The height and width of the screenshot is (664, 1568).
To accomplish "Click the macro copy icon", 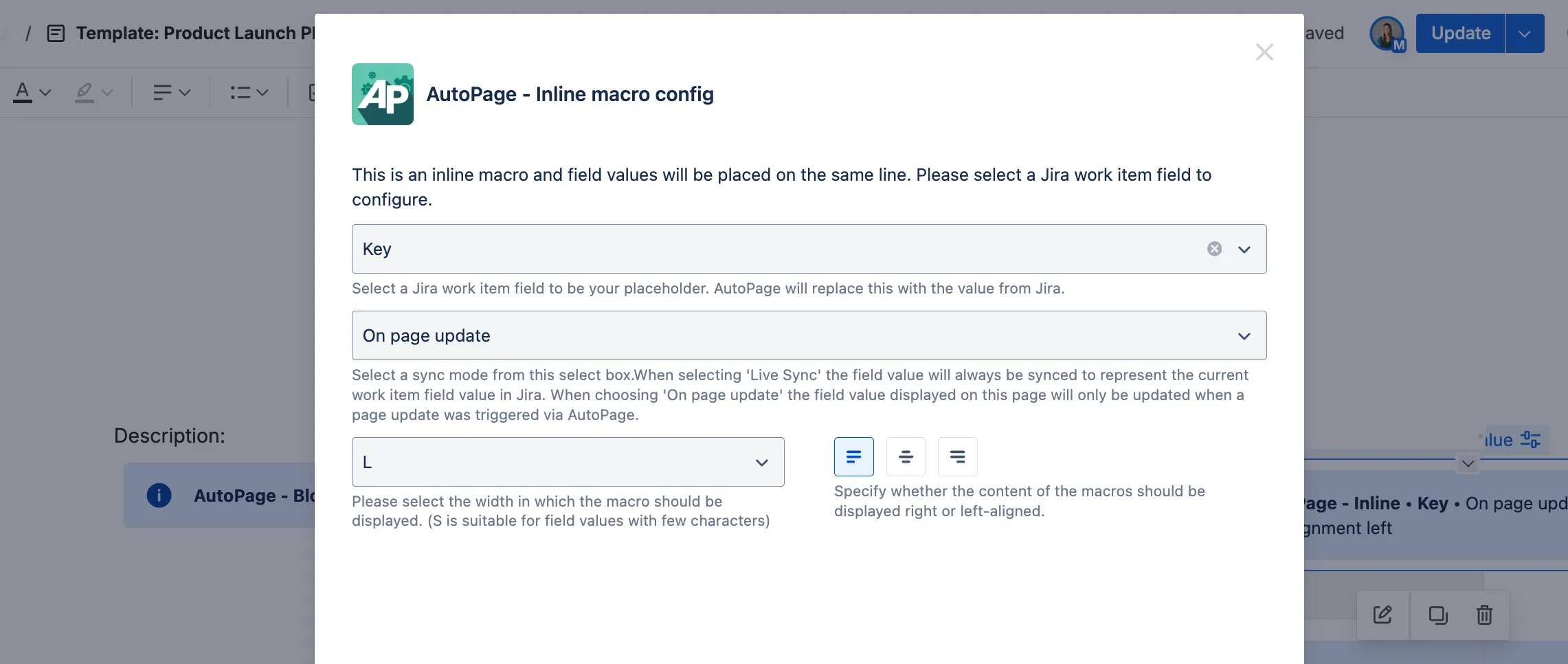I will coord(1437,615).
